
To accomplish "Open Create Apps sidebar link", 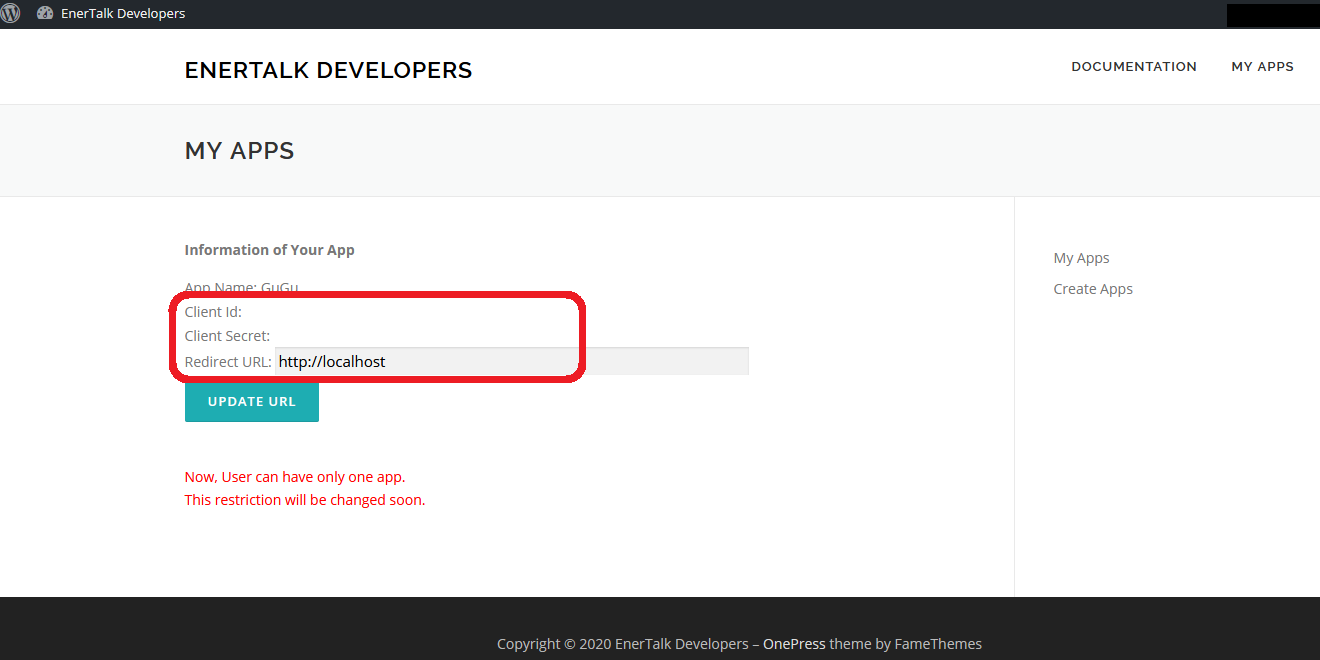I will [1093, 289].
